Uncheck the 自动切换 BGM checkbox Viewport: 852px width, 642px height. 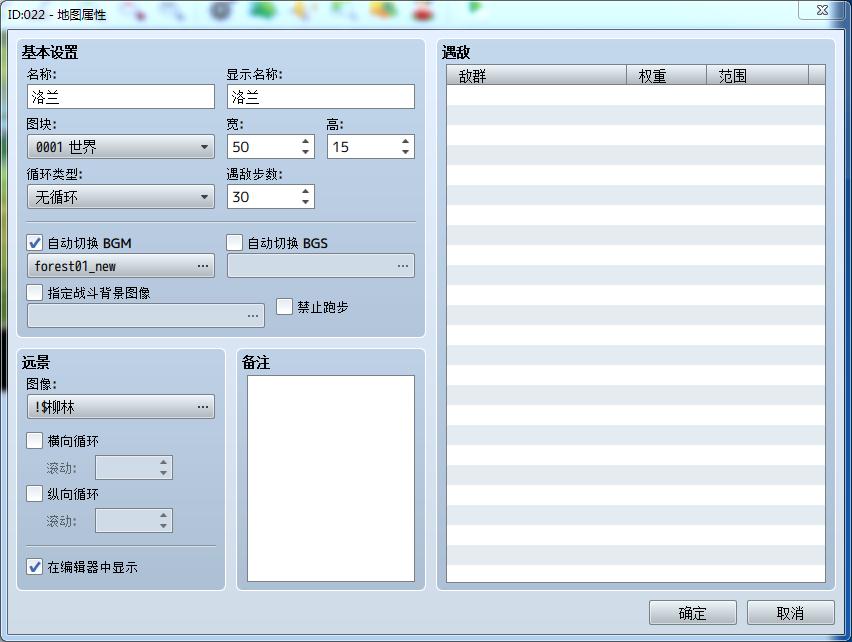click(35, 243)
